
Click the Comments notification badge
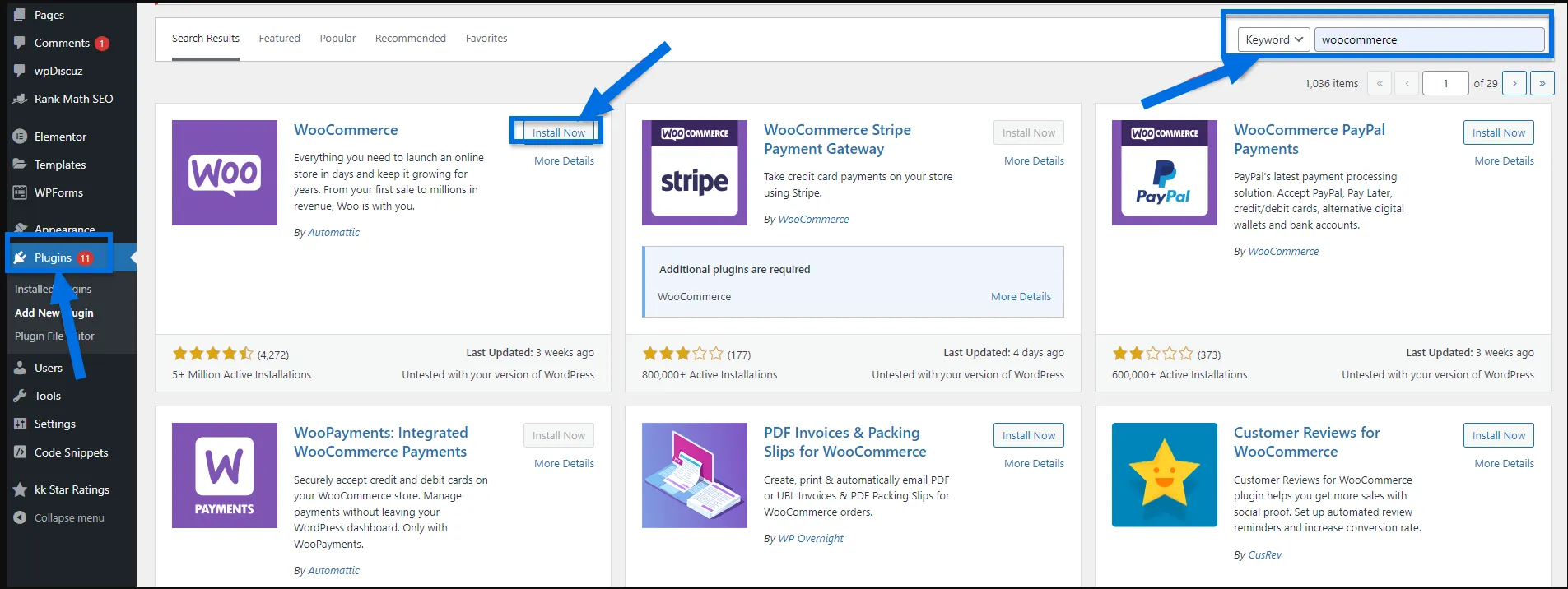point(102,44)
